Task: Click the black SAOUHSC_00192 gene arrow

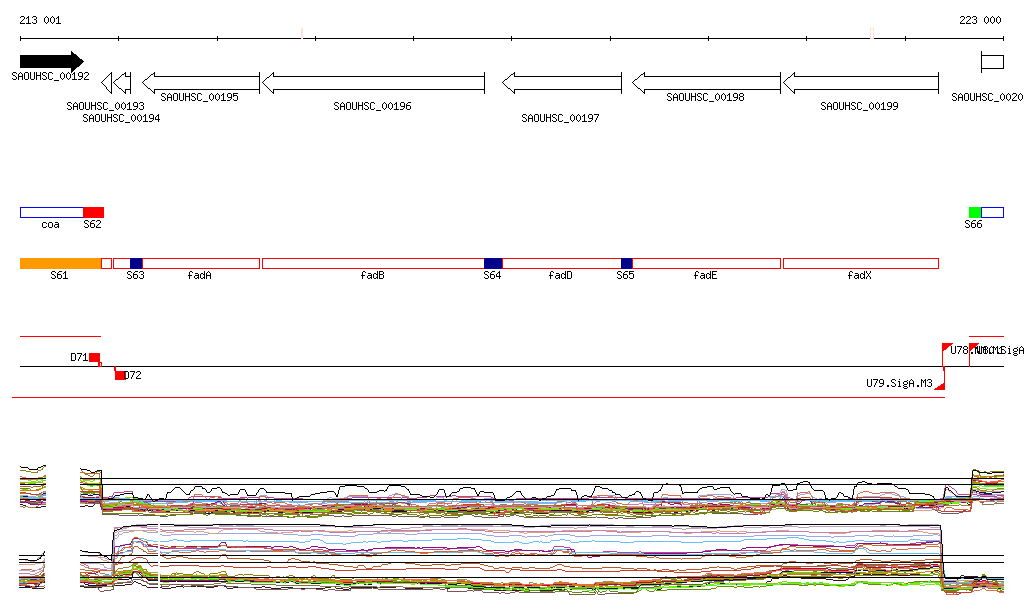Action: 51,62
